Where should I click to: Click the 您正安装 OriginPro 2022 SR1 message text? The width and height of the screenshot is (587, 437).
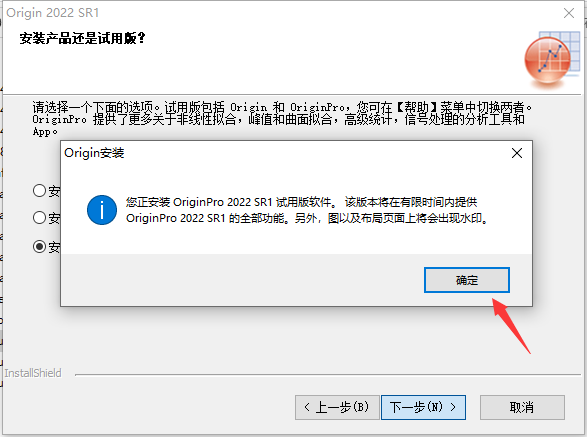click(307, 210)
